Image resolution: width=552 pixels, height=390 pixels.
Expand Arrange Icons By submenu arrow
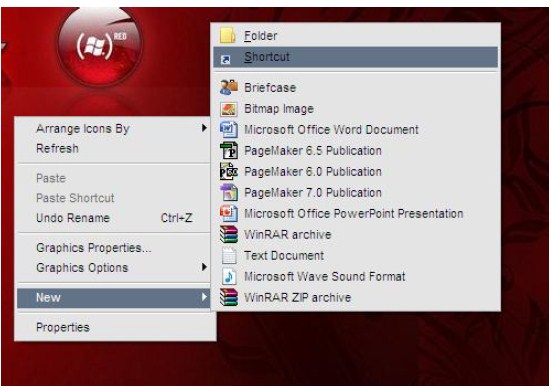coord(204,128)
